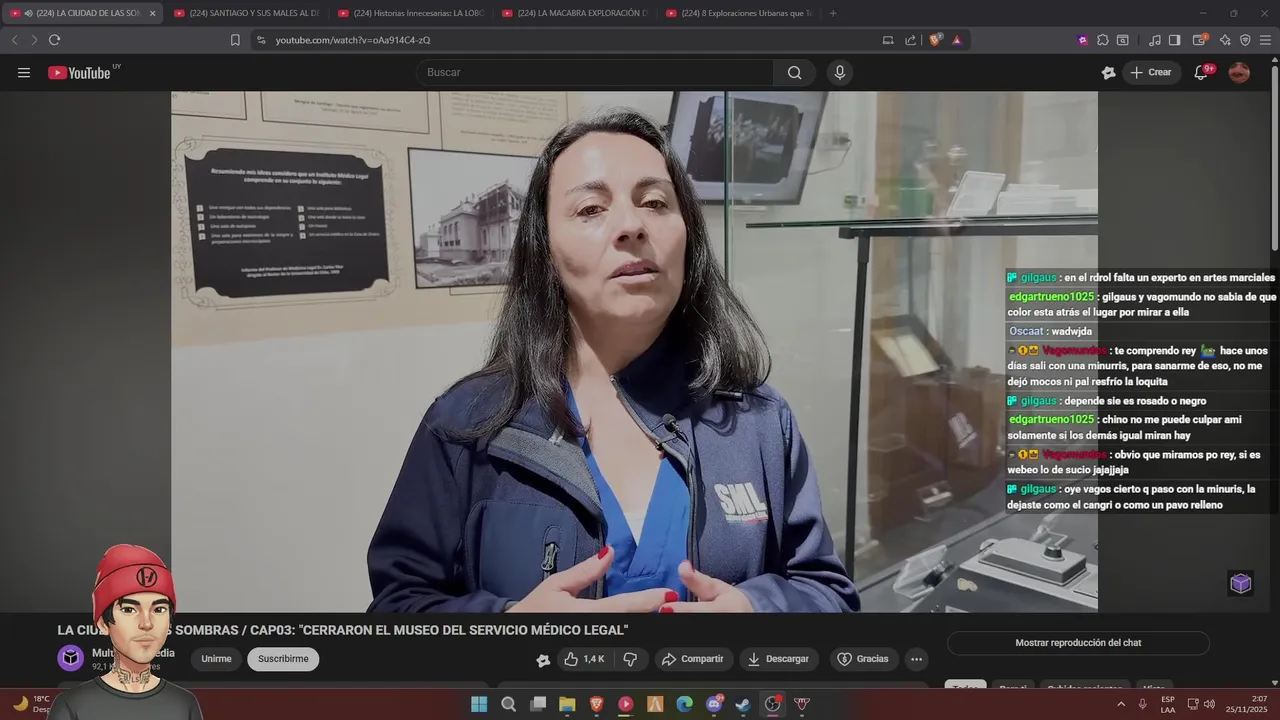Open the Brave Wallet icon
The image size is (1280, 720).
[x=1201, y=40]
